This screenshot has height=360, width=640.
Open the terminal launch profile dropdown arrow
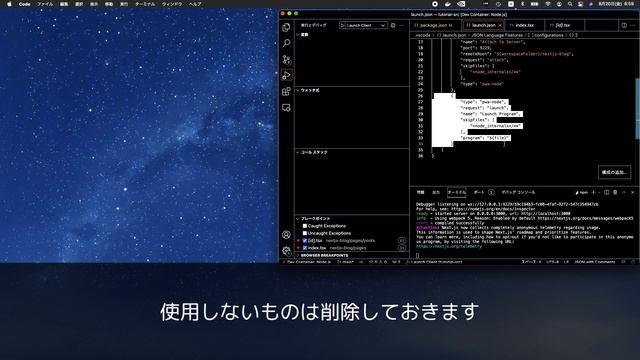[x=598, y=192]
